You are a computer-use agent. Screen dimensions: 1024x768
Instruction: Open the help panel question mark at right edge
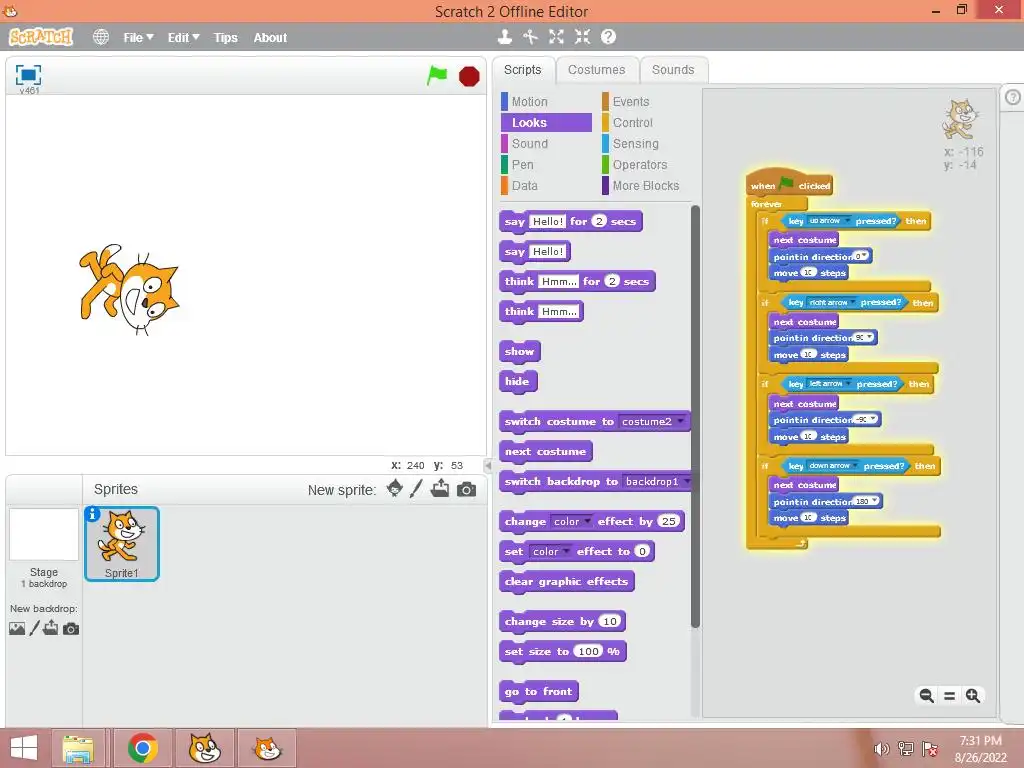[x=1012, y=97]
